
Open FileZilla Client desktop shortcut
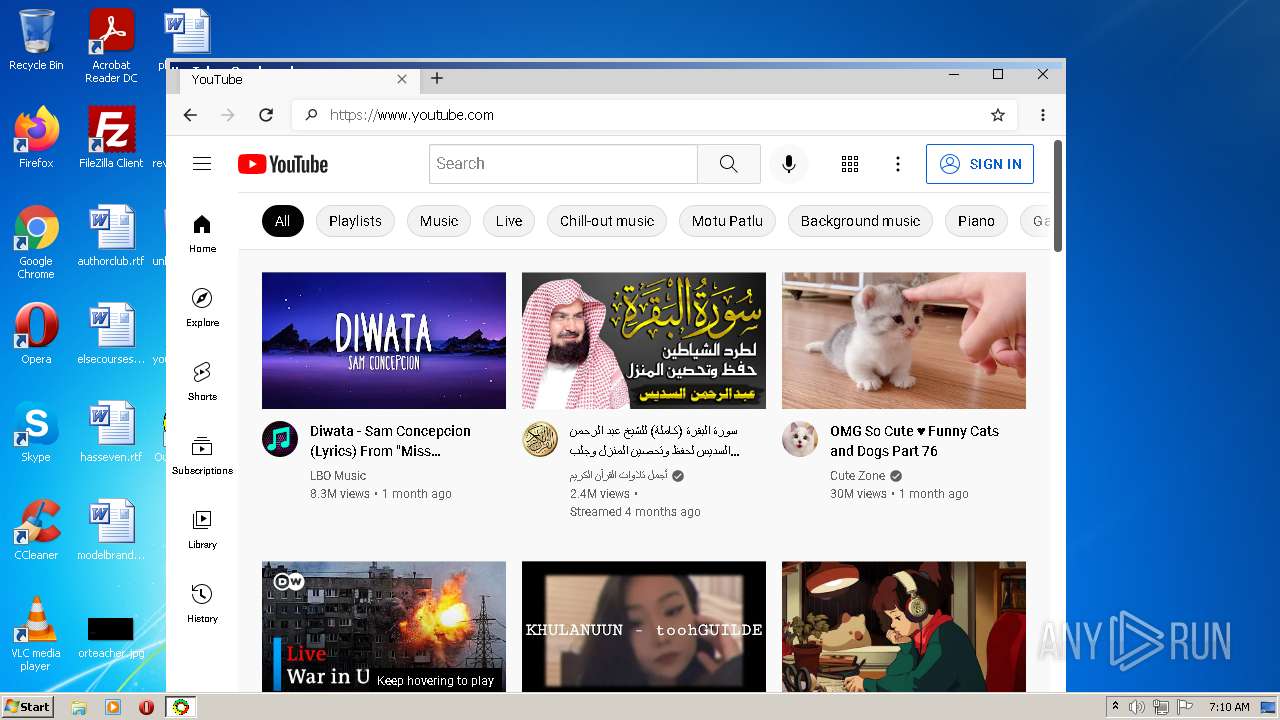[111, 138]
